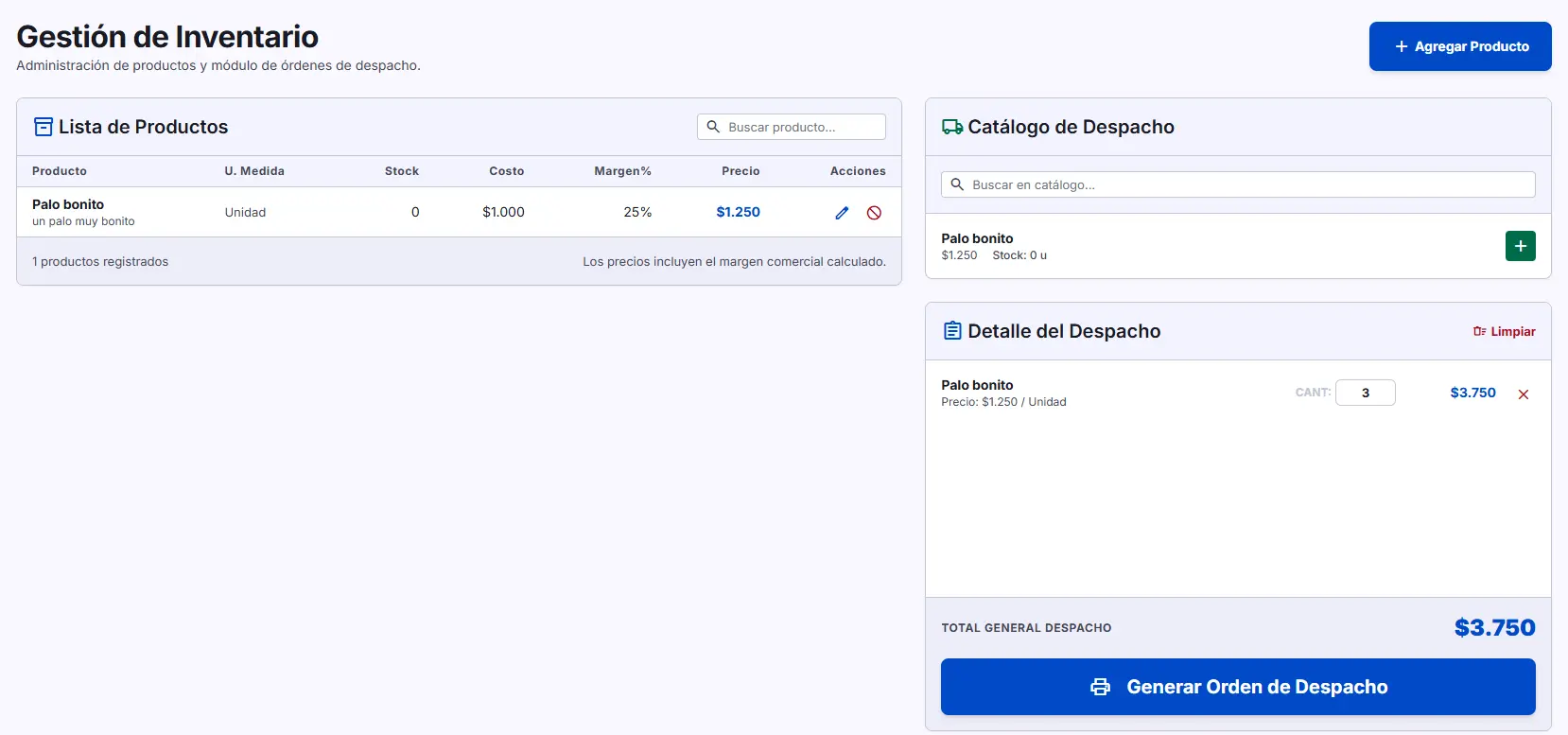Click the pencil edit icon for Palo bonito

[x=842, y=213]
